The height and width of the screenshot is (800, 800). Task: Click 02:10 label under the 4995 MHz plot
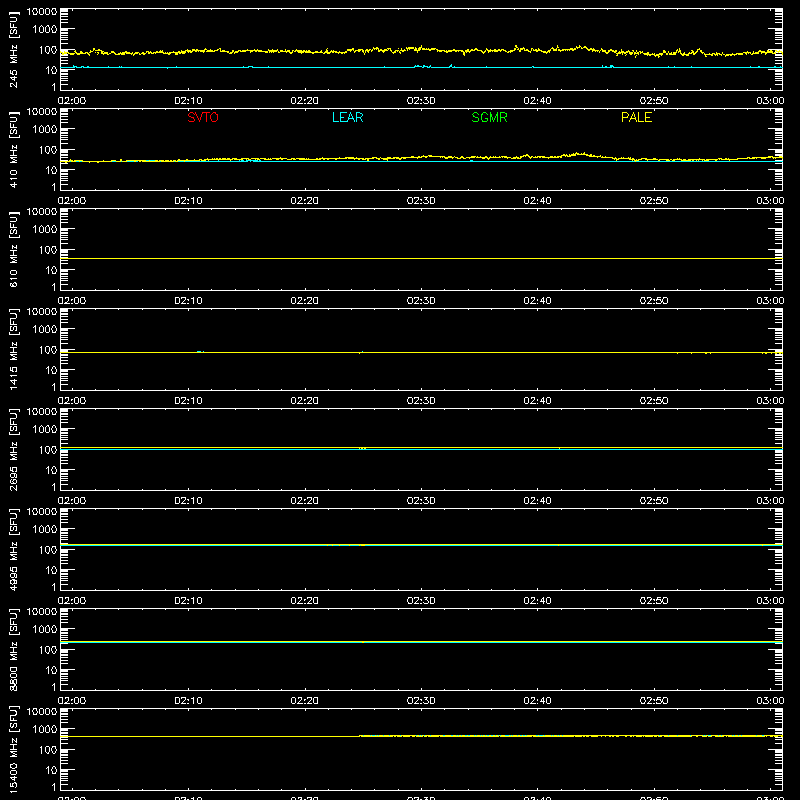188,601
